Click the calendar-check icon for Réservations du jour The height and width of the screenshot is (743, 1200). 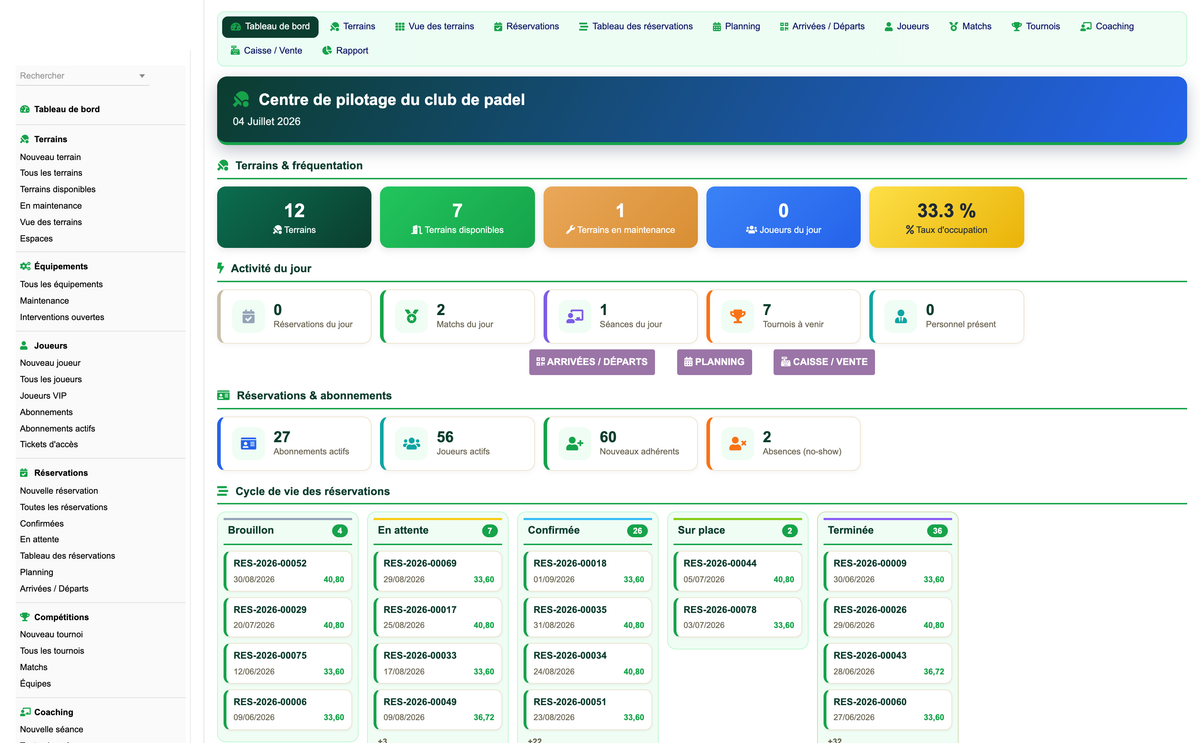pos(249,317)
